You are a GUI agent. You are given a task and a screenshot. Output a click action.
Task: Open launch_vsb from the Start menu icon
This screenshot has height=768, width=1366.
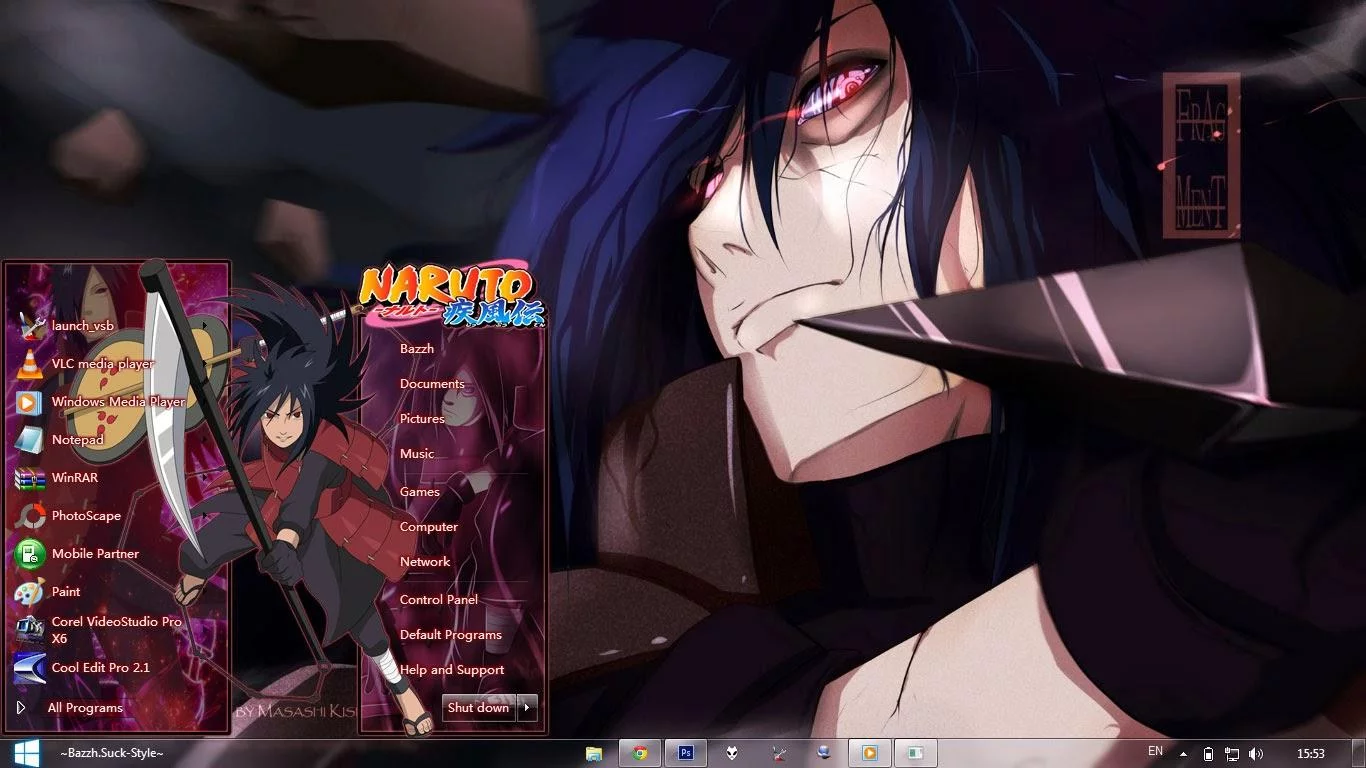pyautogui.click(x=30, y=325)
